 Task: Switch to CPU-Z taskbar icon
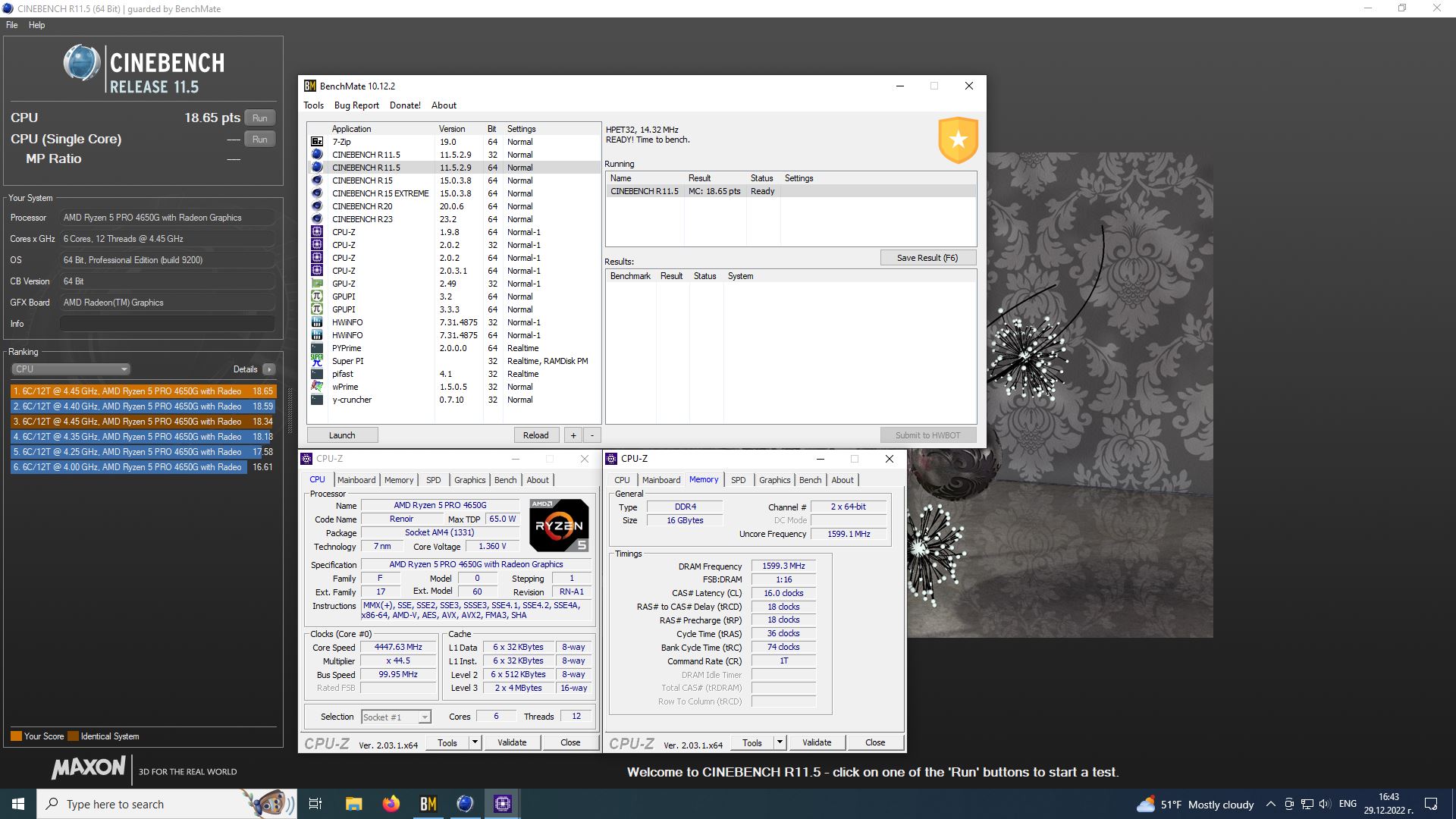[x=502, y=804]
